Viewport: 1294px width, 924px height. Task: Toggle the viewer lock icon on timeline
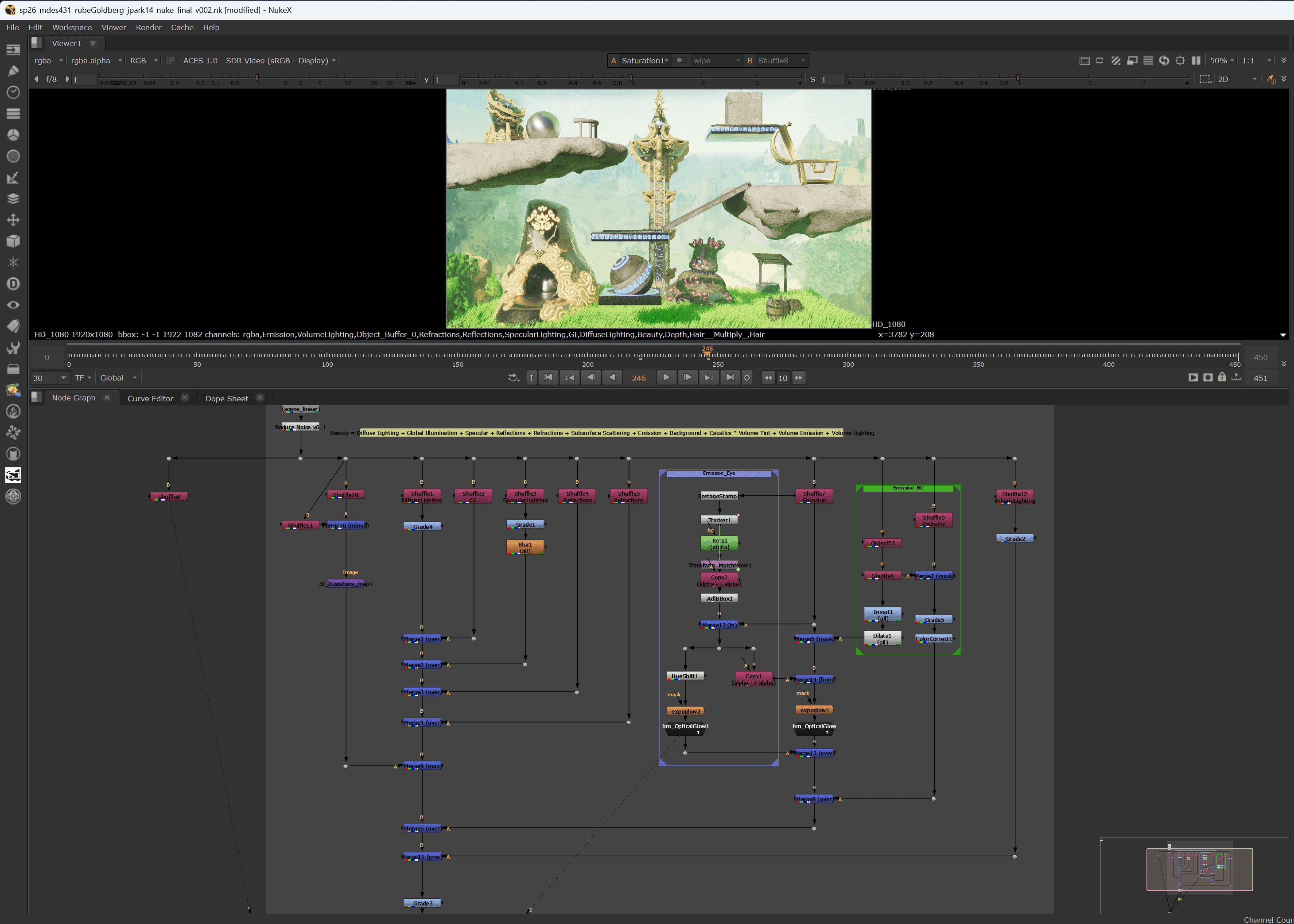(1222, 378)
